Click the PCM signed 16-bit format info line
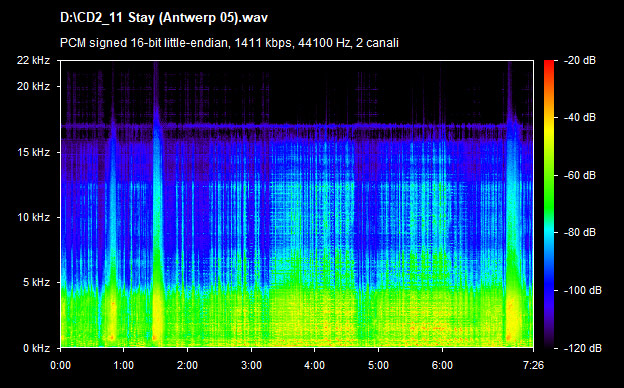Image resolution: width=624 pixels, height=388 pixels. [229, 43]
